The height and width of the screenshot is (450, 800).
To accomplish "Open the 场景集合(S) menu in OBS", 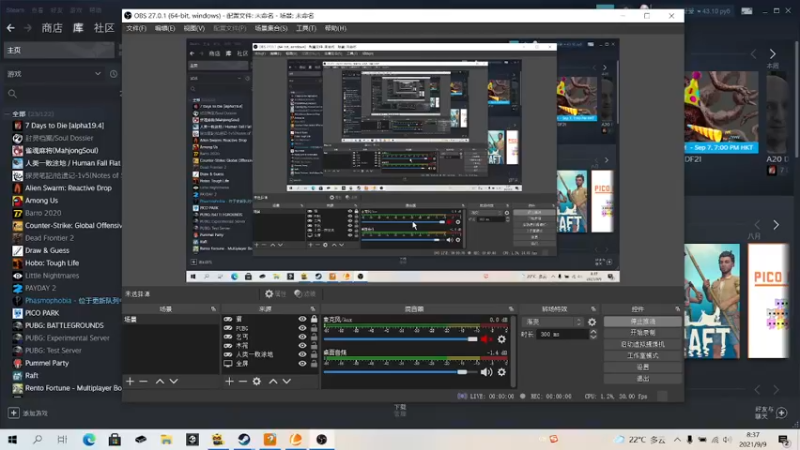I will 271,28.
